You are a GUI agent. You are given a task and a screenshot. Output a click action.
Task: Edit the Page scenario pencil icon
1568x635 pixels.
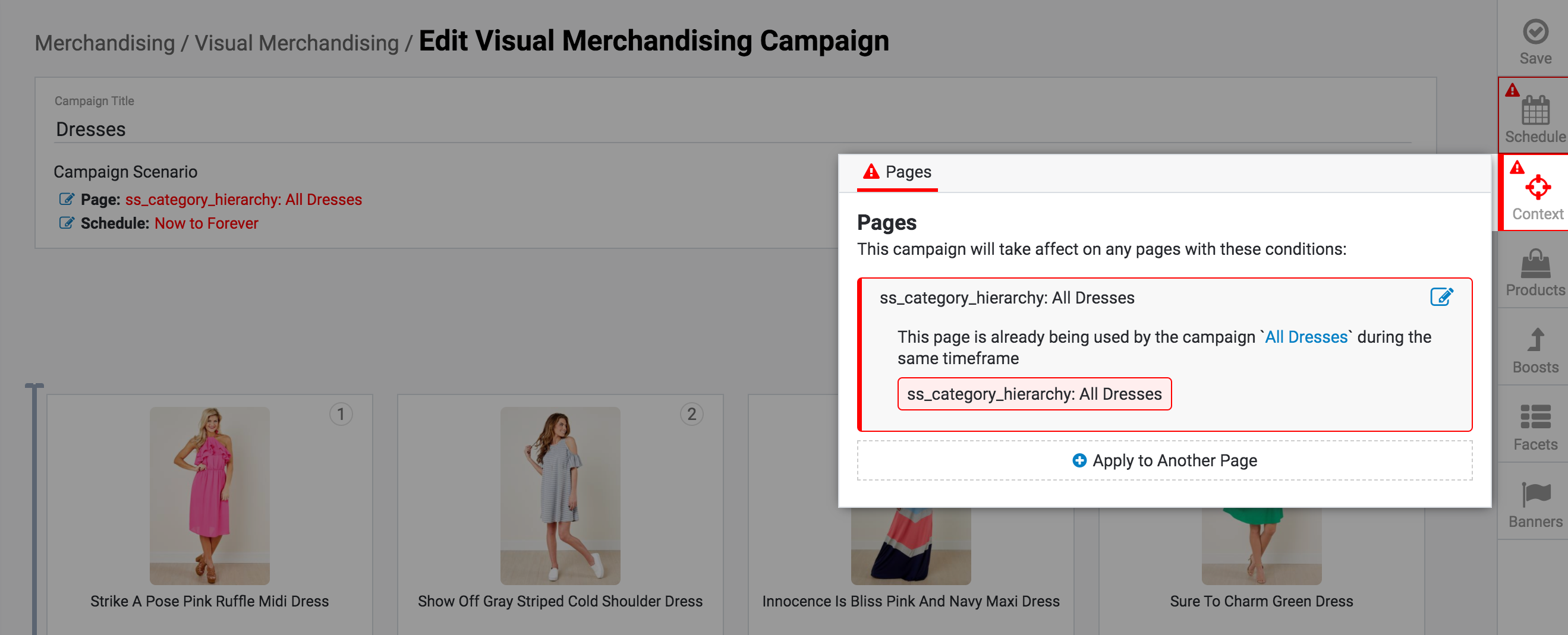click(67, 200)
